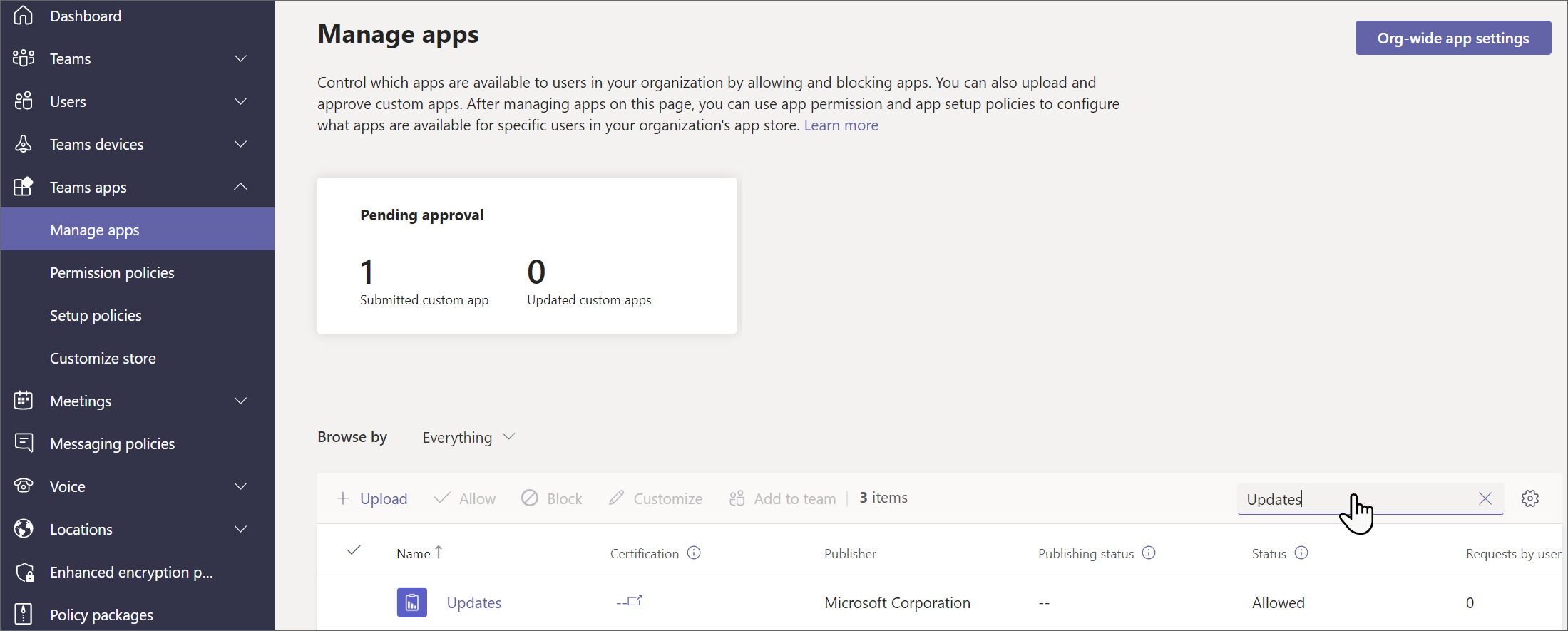Click the Publishing status info icon
Viewport: 1568px width, 631px height.
pos(1149,553)
